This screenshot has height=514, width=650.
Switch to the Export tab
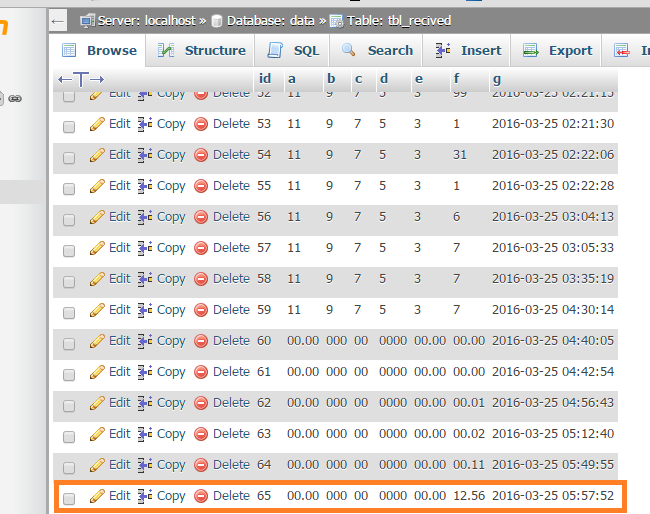(556, 51)
